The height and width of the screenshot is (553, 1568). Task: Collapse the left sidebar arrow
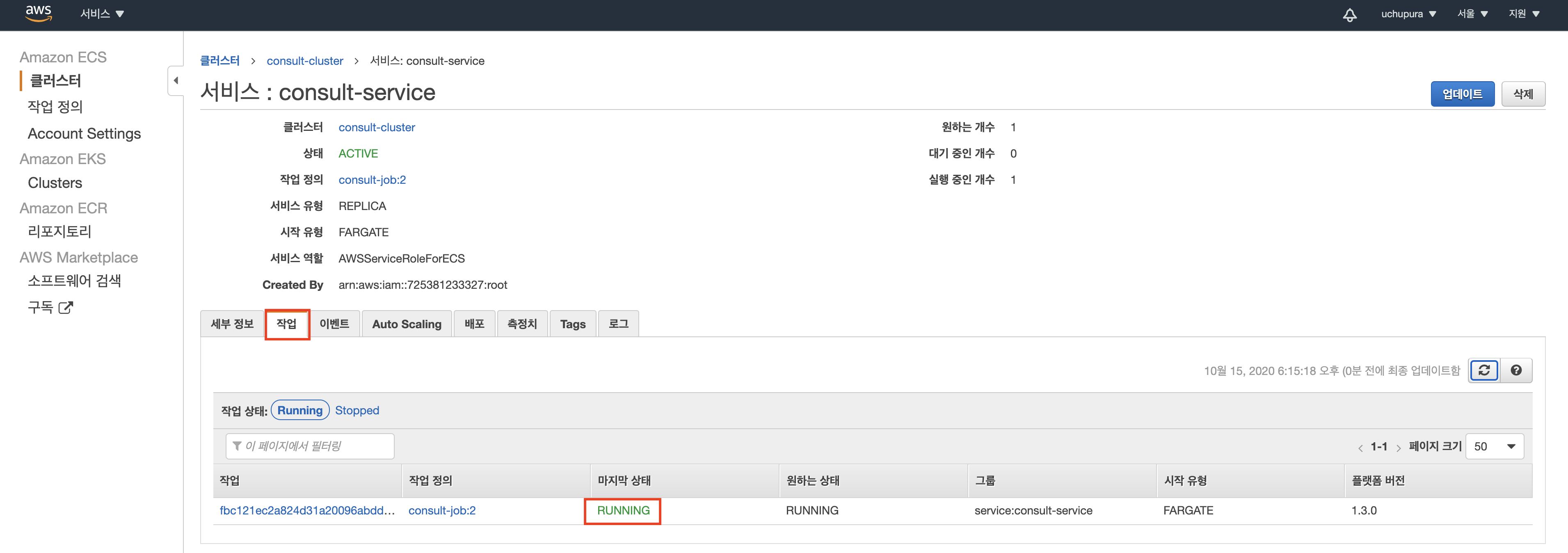tap(175, 80)
